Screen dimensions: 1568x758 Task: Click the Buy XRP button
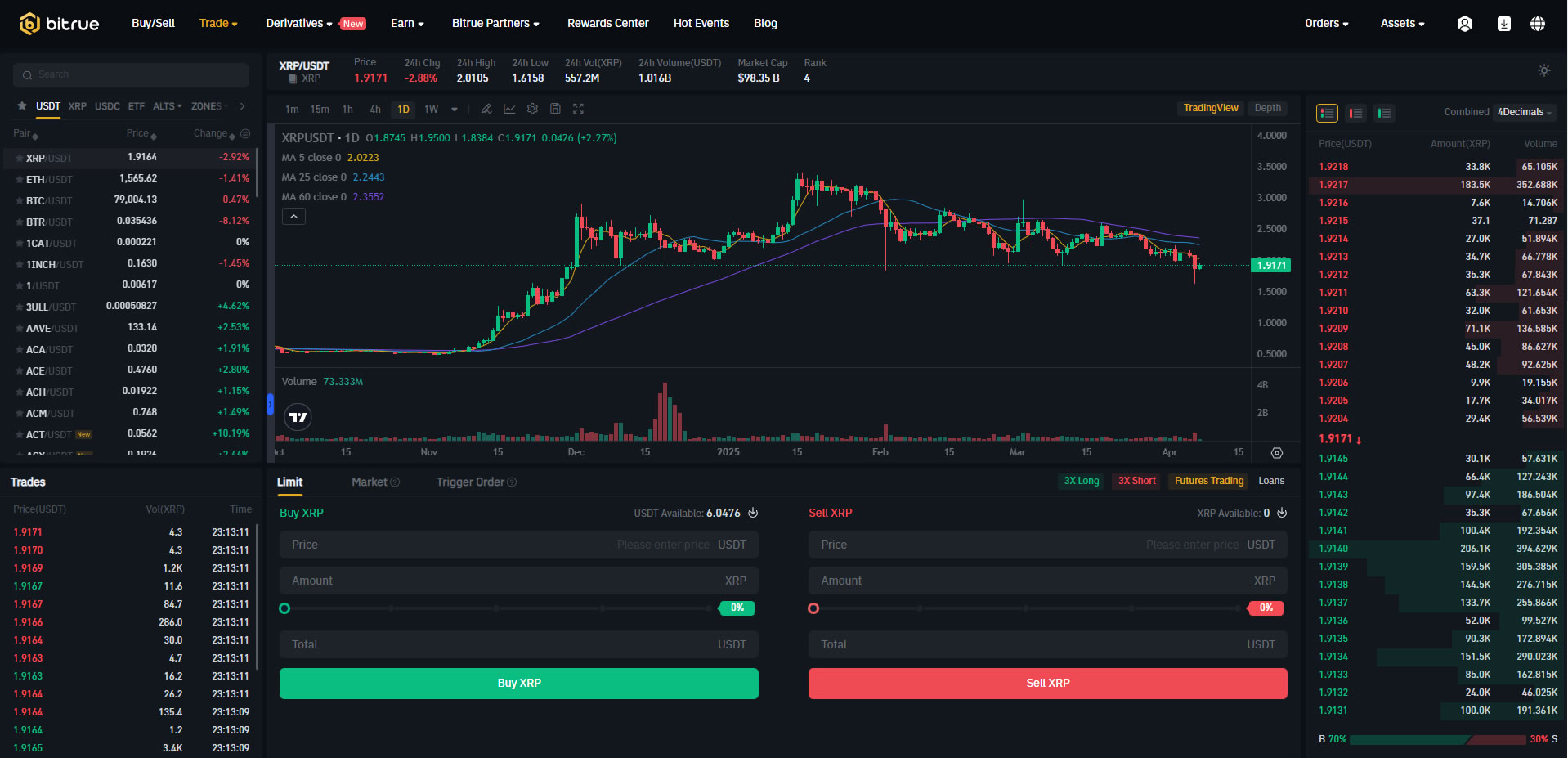tap(518, 683)
